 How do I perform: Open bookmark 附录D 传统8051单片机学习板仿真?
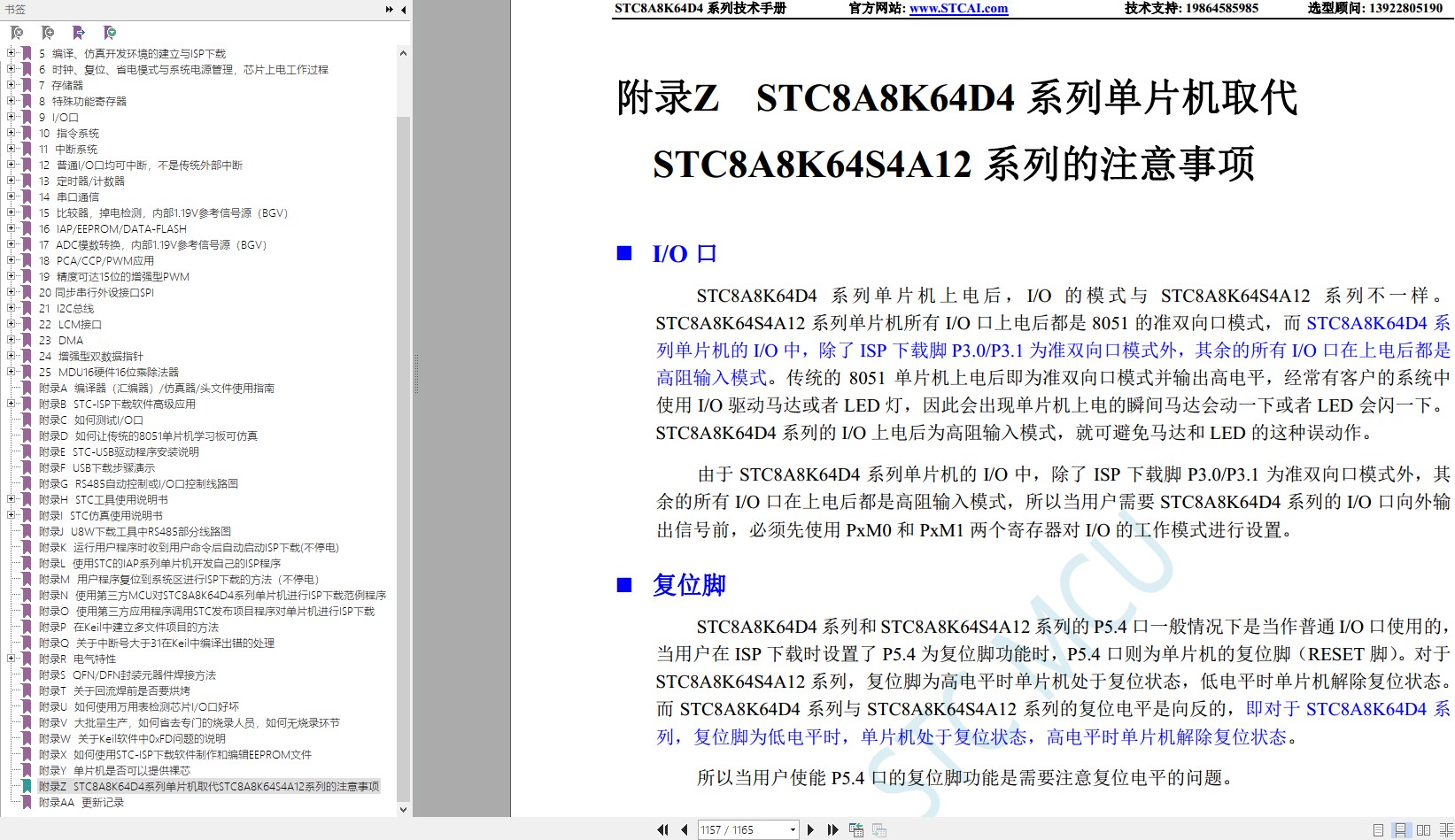pos(149,435)
